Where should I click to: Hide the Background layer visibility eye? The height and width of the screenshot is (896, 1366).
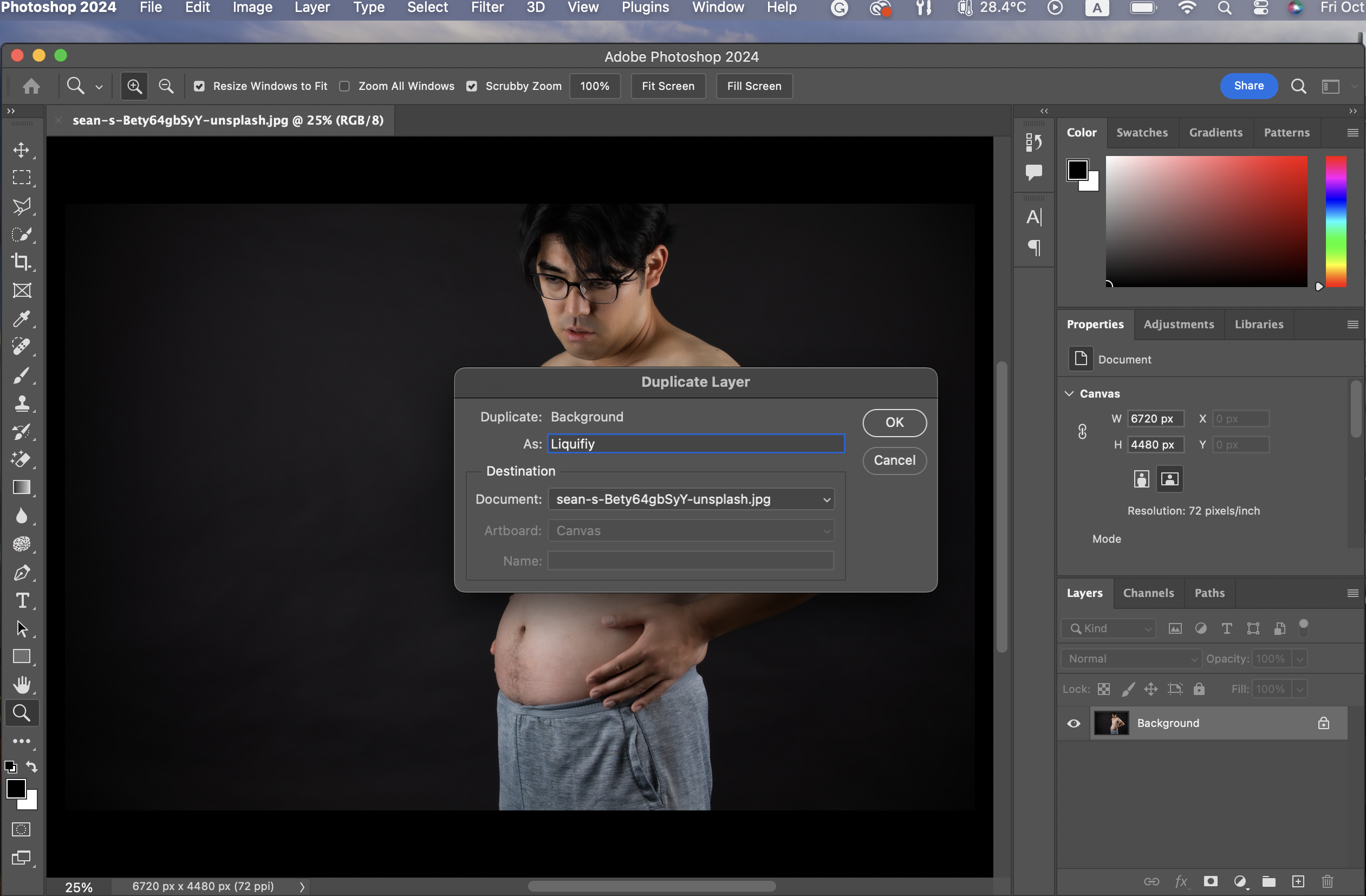pyautogui.click(x=1074, y=723)
